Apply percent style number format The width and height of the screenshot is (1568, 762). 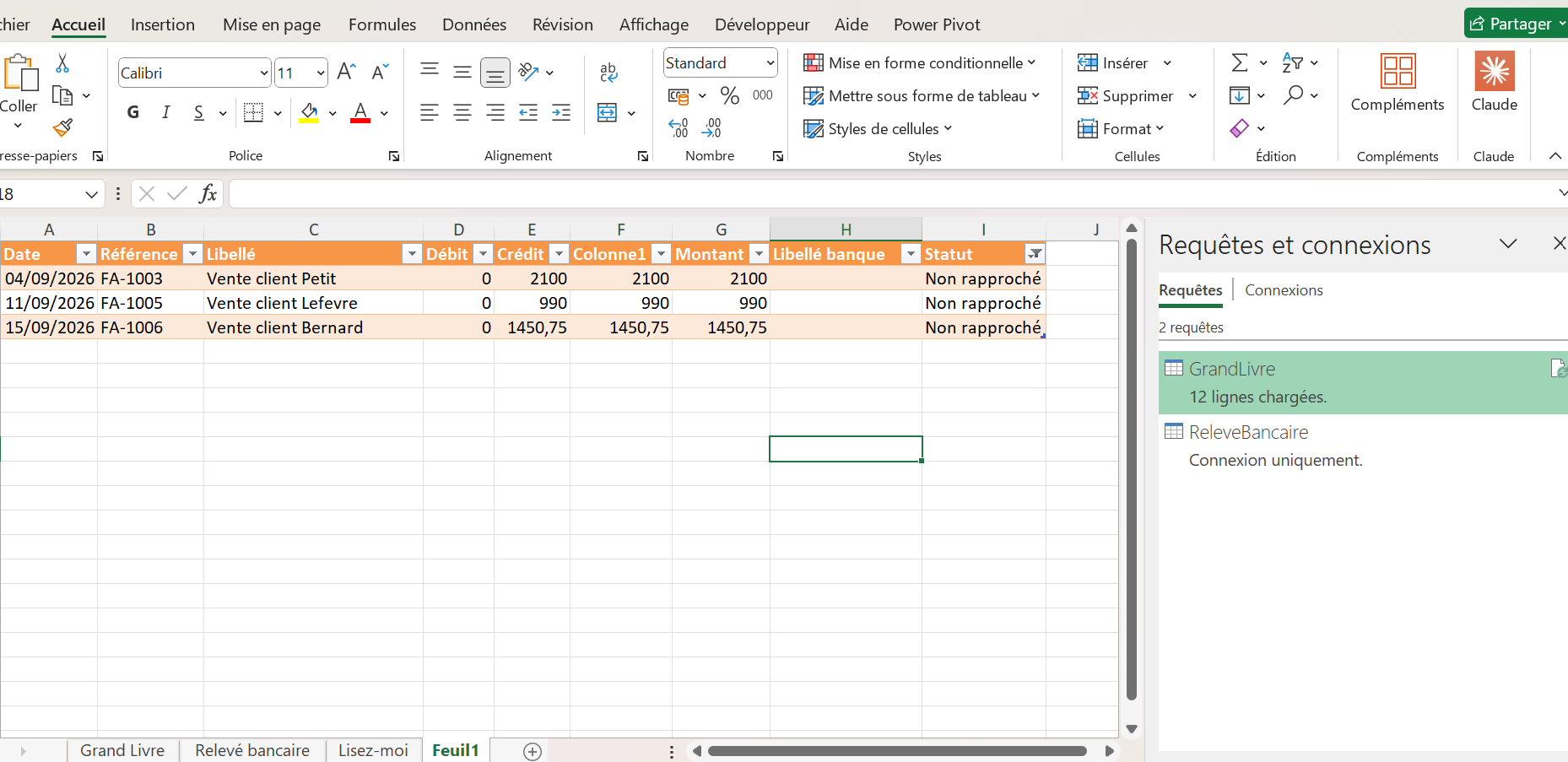click(730, 95)
